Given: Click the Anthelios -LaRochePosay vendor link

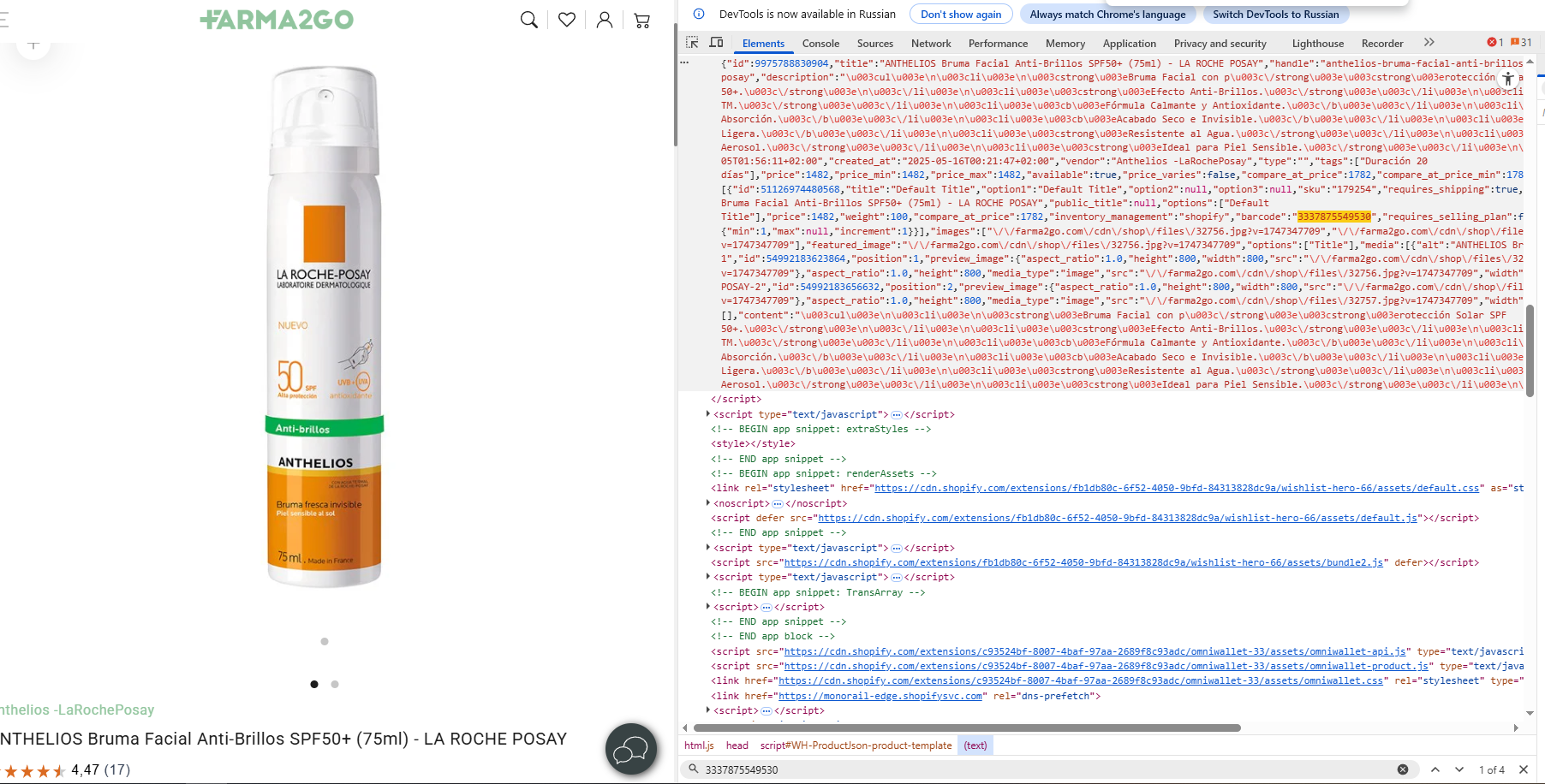Looking at the screenshot, I should click(x=77, y=710).
